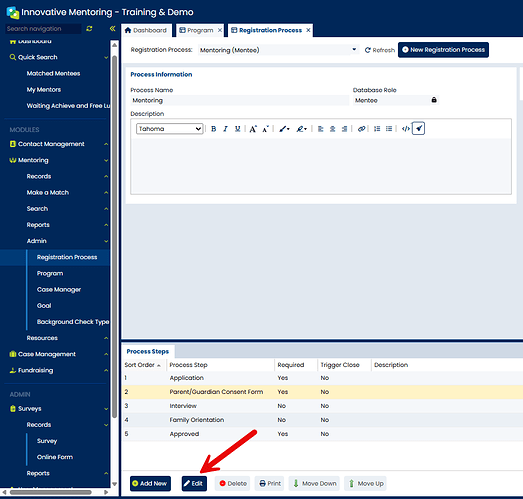Click the New Registration Process button

tap(443, 50)
